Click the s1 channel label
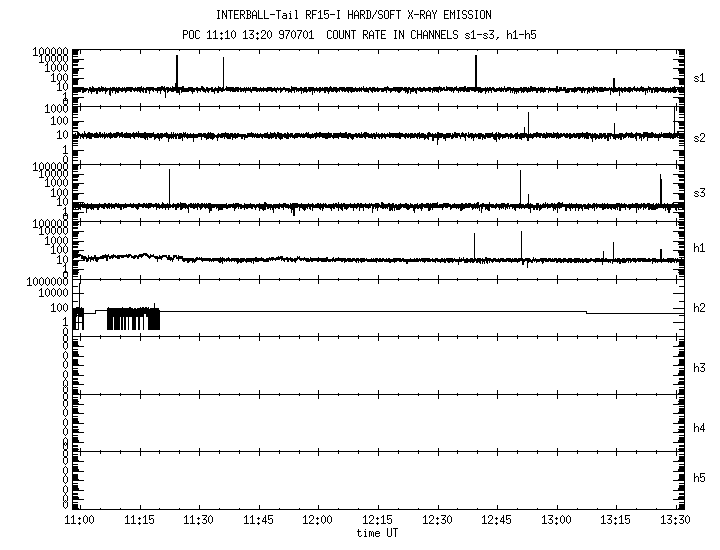The height and width of the screenshot is (550, 720). click(x=700, y=78)
